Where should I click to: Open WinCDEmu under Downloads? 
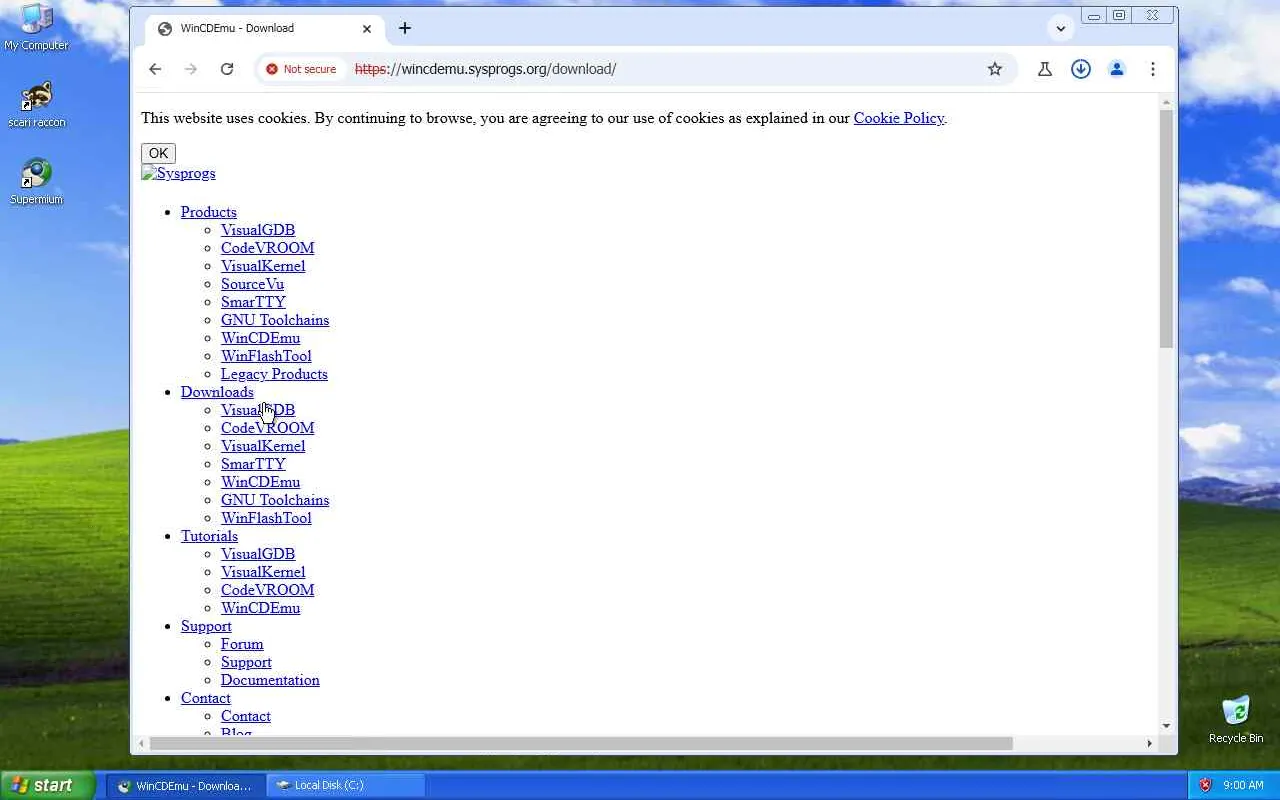[260, 482]
